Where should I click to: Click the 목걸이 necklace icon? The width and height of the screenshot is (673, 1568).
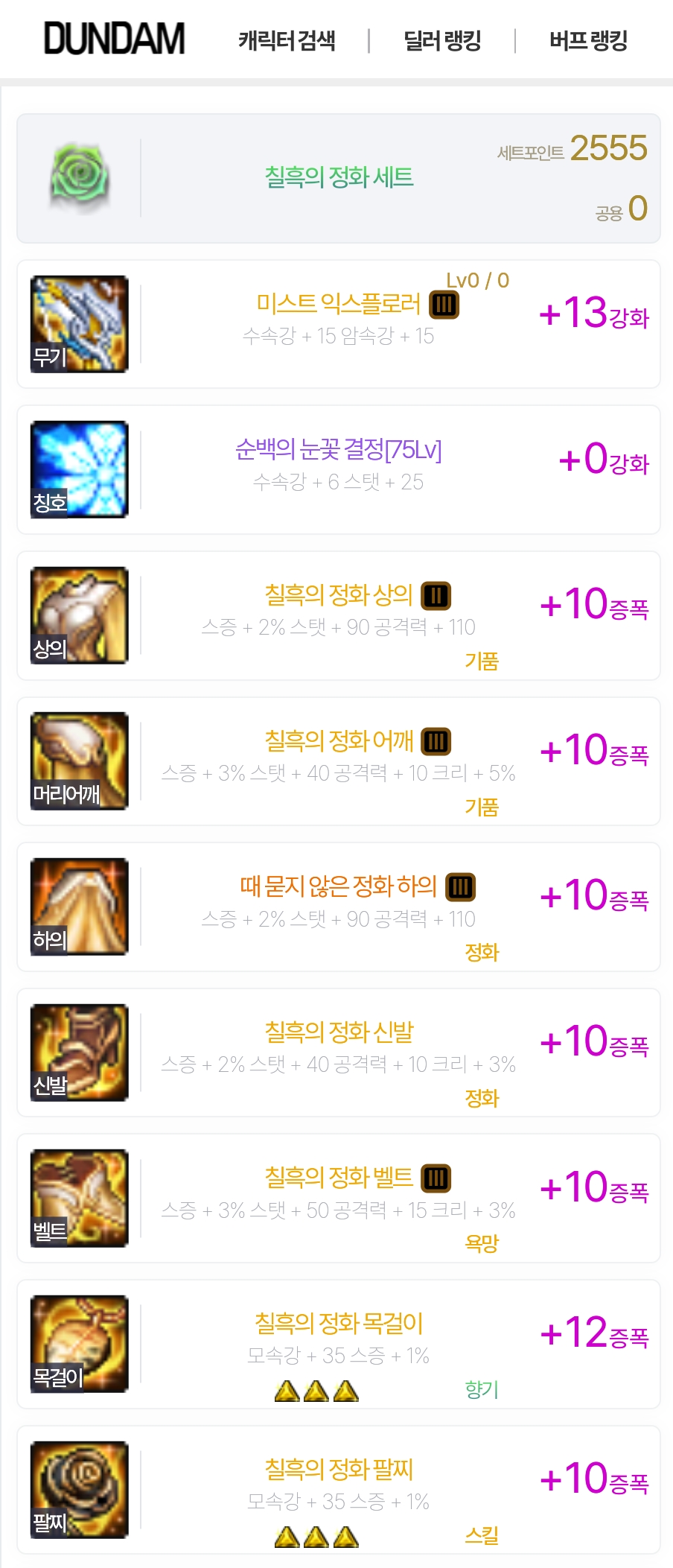coord(79,1344)
